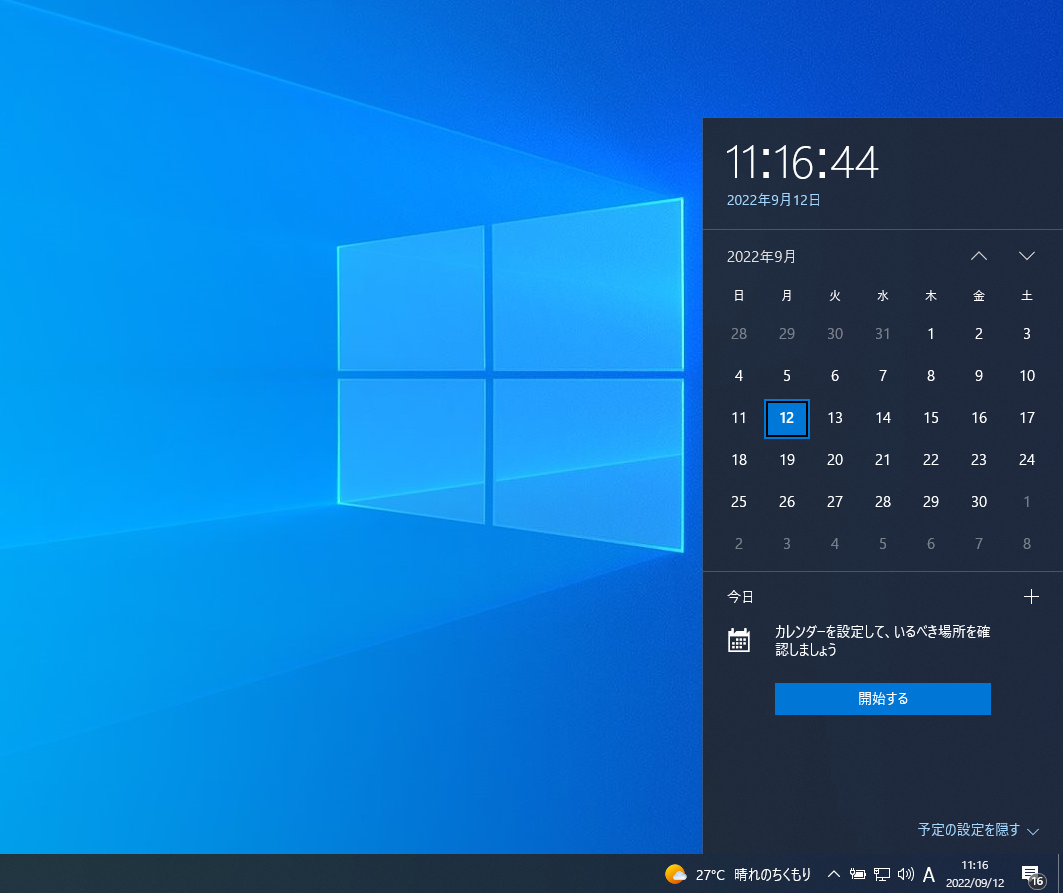The height and width of the screenshot is (893, 1063).
Task: Choose September 8 in the calendar
Action: (931, 376)
